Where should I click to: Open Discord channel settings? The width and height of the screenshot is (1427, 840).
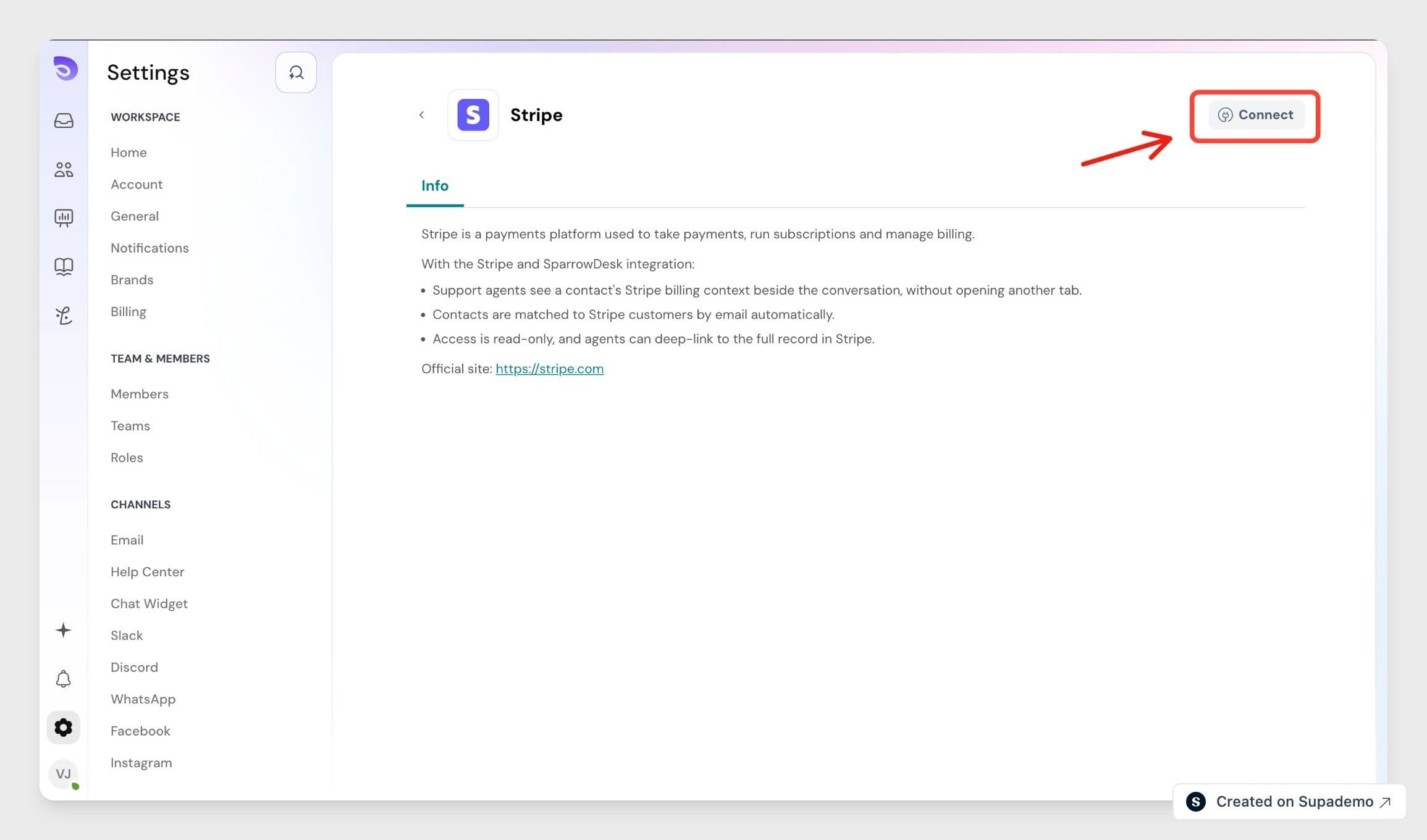[x=134, y=667]
